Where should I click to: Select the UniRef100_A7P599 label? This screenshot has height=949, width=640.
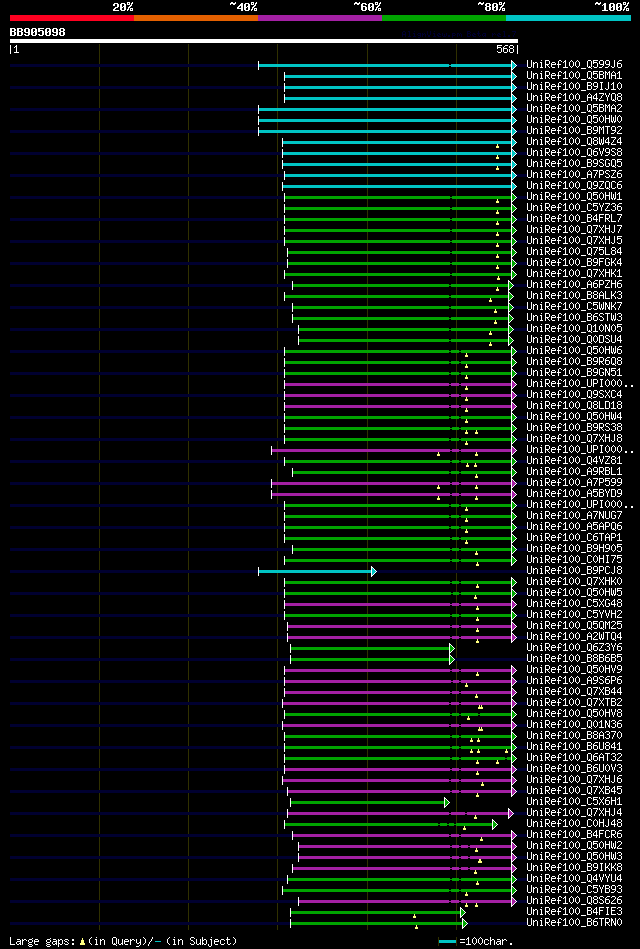point(575,483)
